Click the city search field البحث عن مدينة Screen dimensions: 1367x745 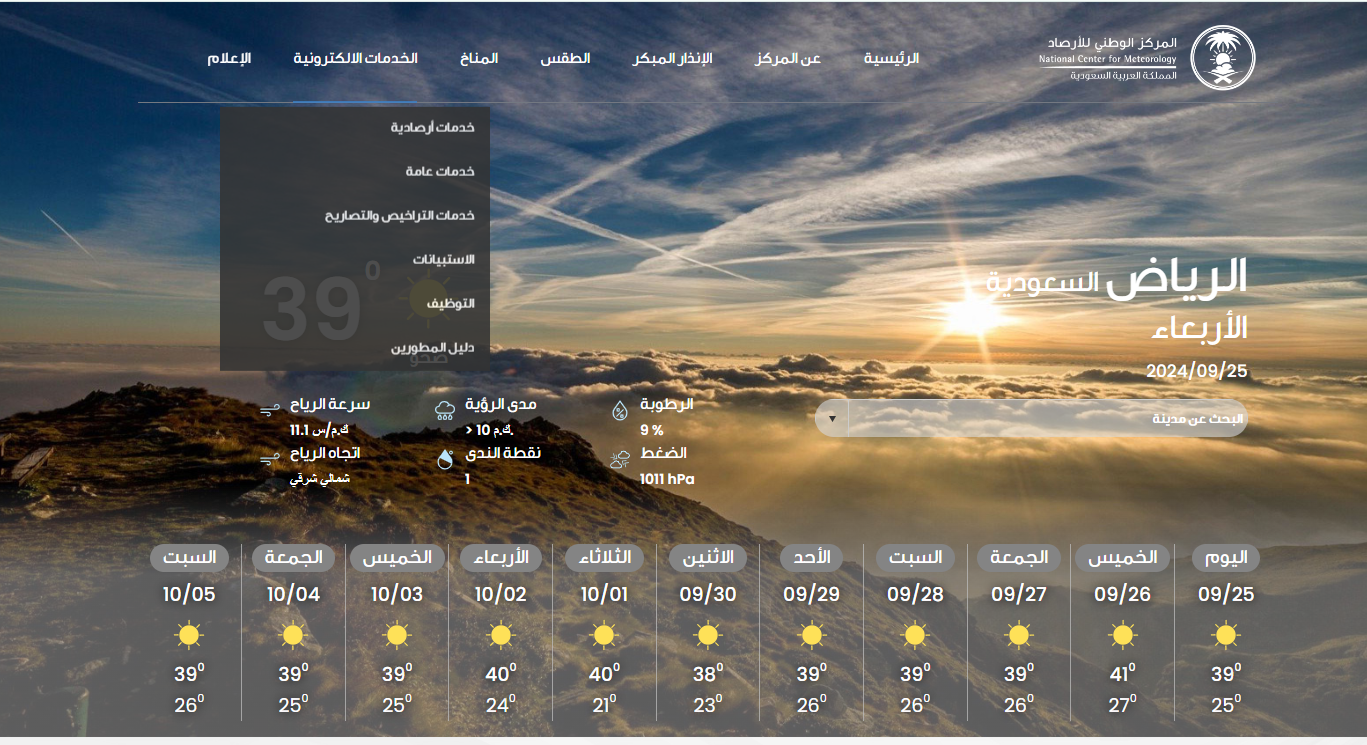pos(1048,418)
